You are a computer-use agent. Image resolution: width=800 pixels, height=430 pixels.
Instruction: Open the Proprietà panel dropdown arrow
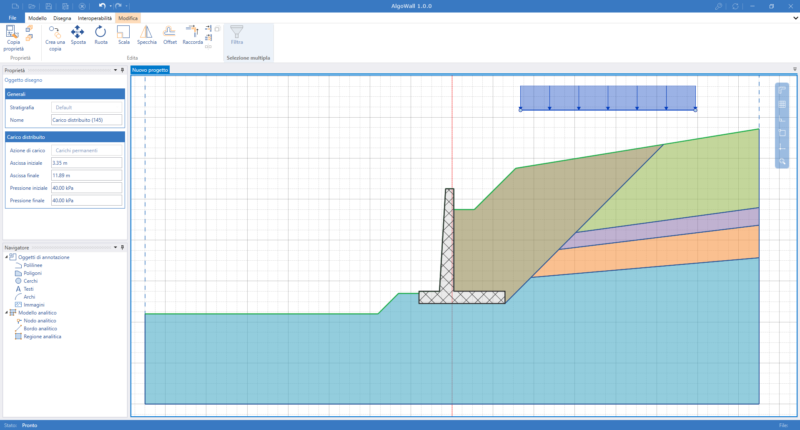coord(115,70)
